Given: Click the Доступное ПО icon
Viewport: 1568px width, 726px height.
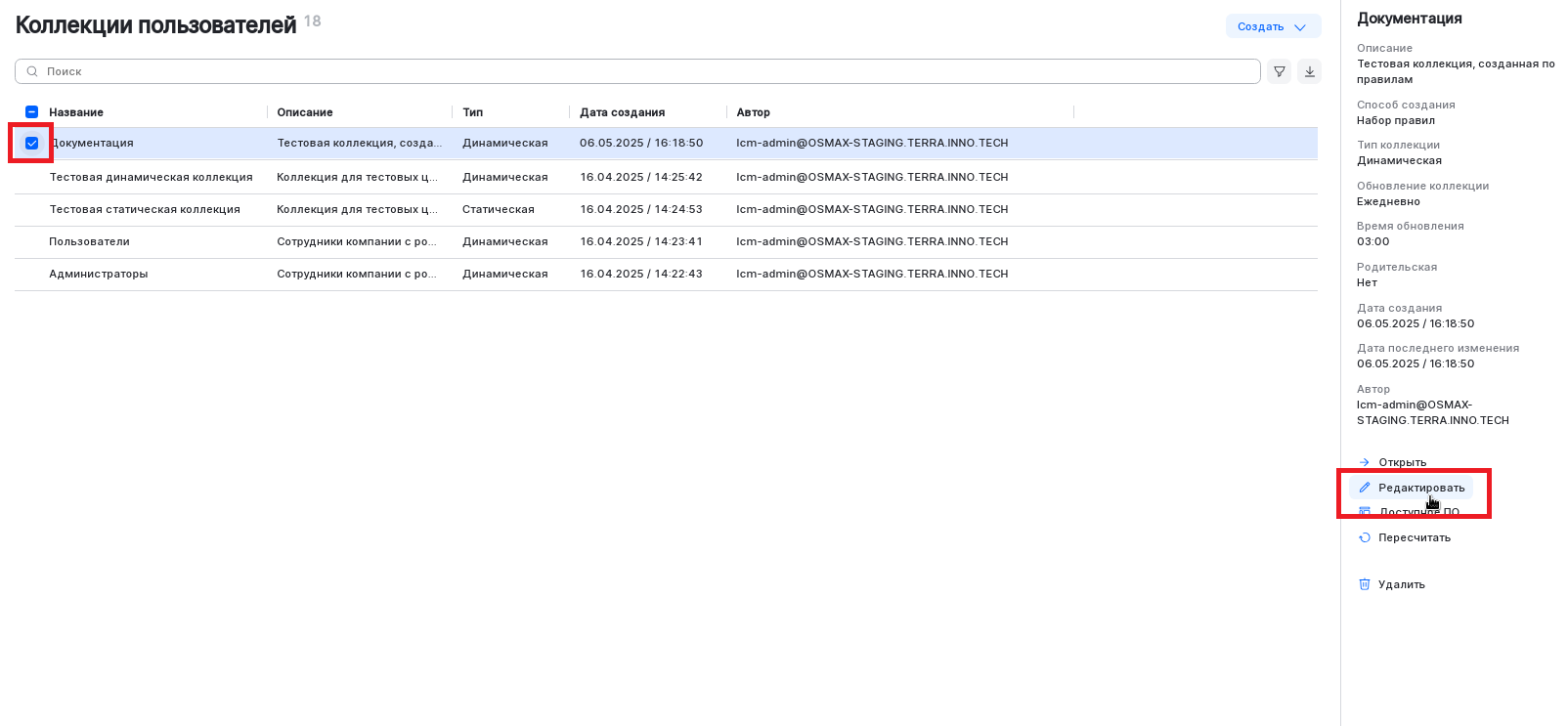Looking at the screenshot, I should [1365, 512].
